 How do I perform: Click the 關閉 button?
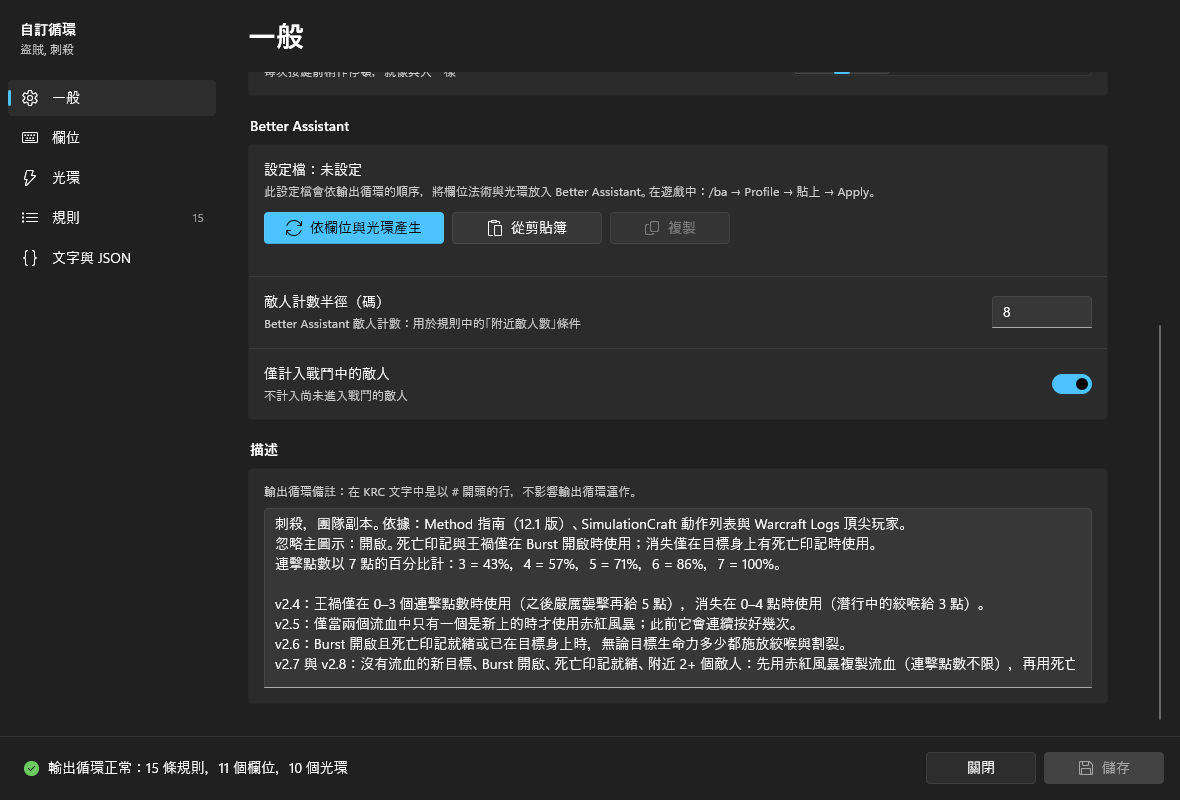[981, 768]
